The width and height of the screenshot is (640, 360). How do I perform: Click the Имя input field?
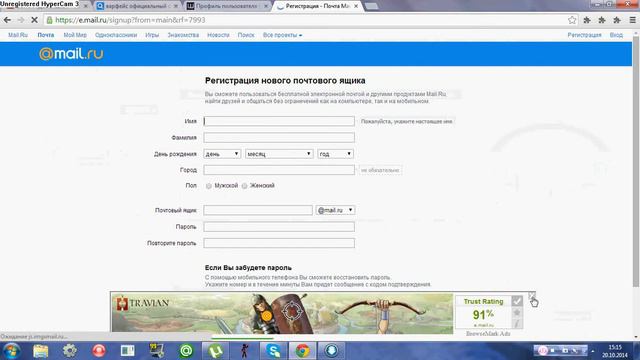279,121
